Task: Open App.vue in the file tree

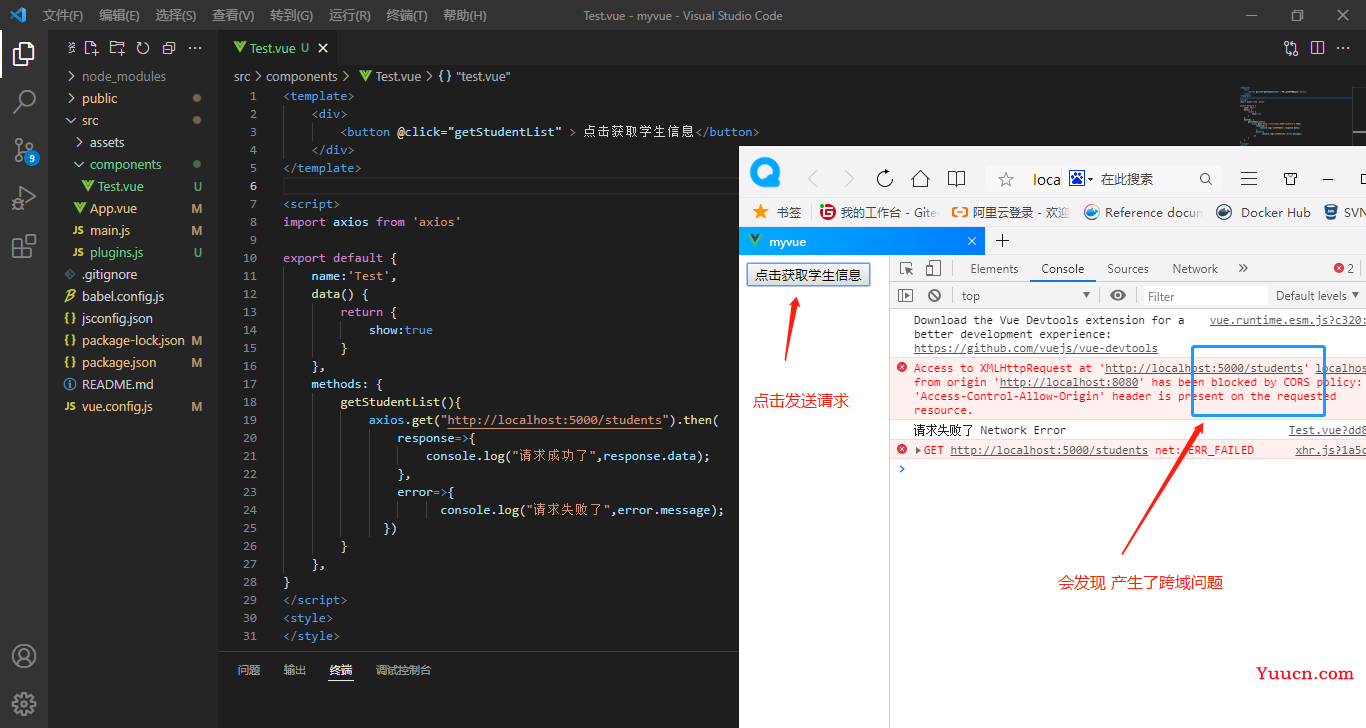Action: [113, 208]
